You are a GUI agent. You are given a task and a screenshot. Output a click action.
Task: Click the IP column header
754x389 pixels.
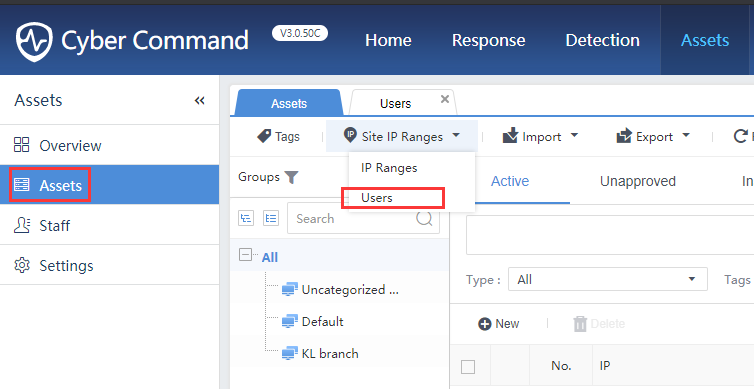[x=605, y=366]
